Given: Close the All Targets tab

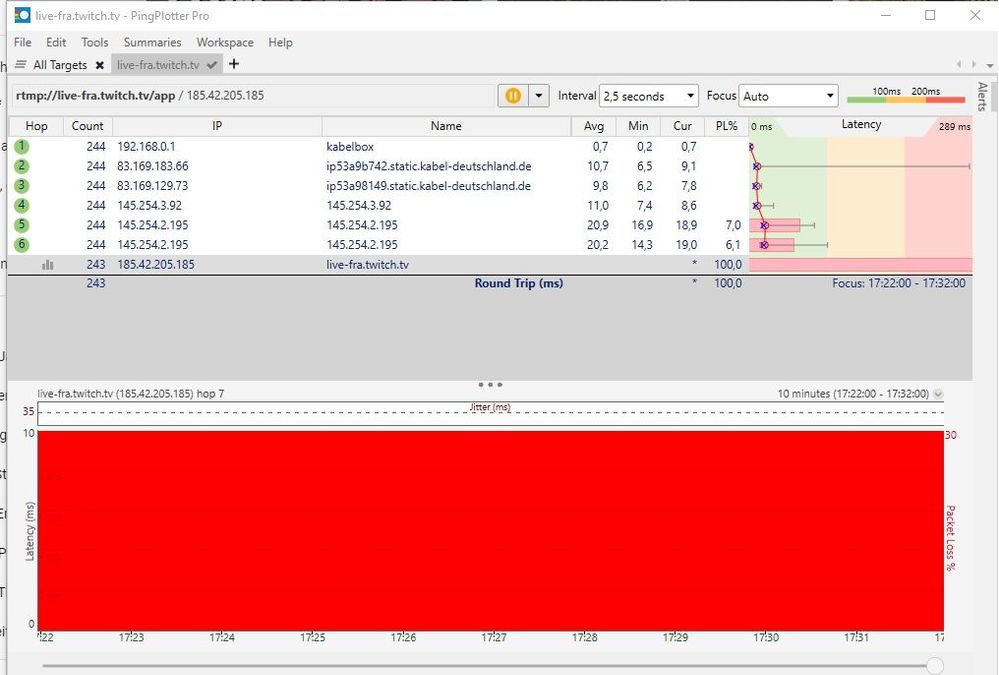Looking at the screenshot, I should click(x=100, y=65).
